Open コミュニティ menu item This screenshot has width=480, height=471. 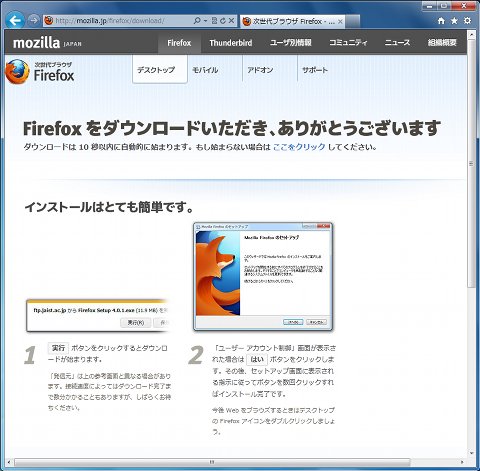(x=348, y=43)
